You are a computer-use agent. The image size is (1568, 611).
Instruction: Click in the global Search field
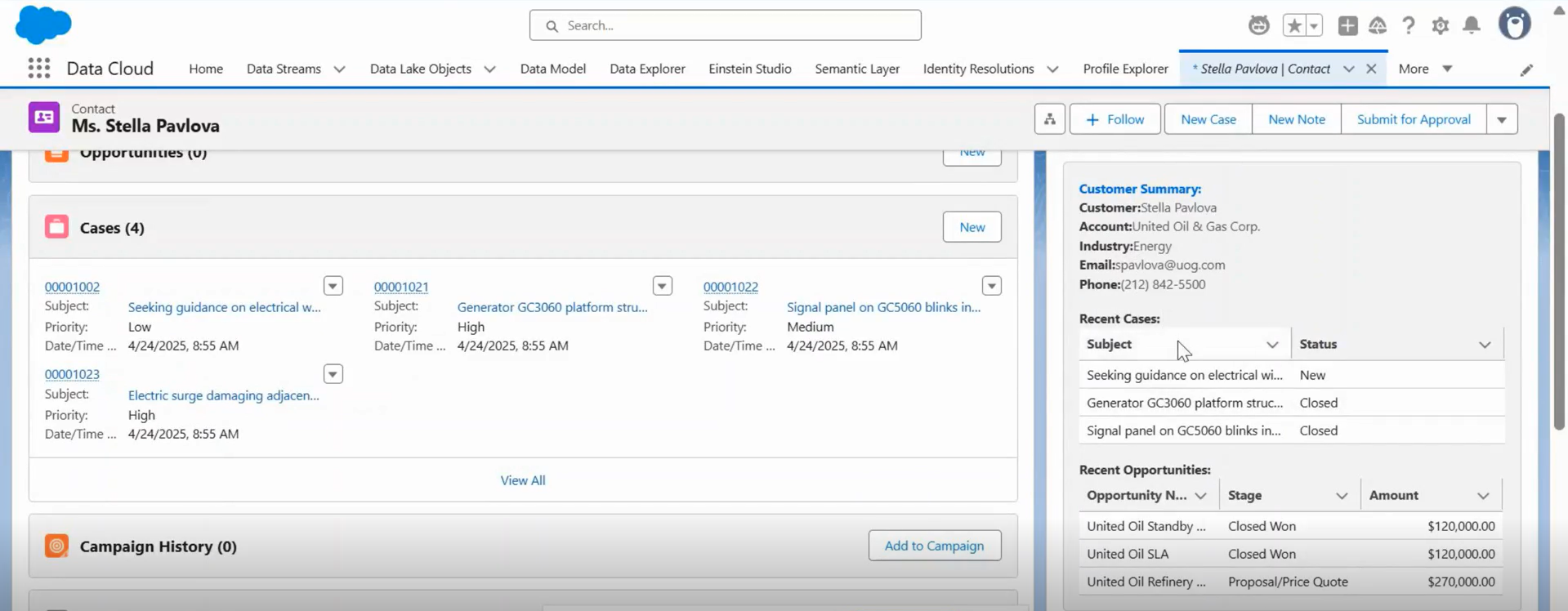click(x=725, y=25)
